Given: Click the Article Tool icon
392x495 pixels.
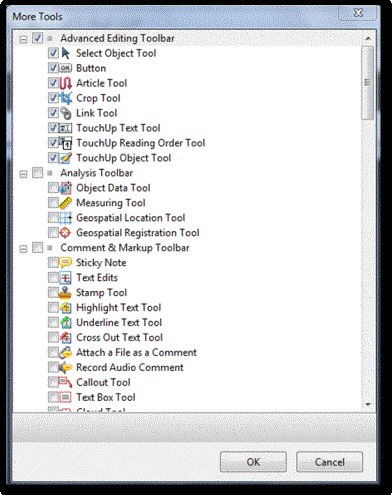Looking at the screenshot, I should tap(66, 83).
